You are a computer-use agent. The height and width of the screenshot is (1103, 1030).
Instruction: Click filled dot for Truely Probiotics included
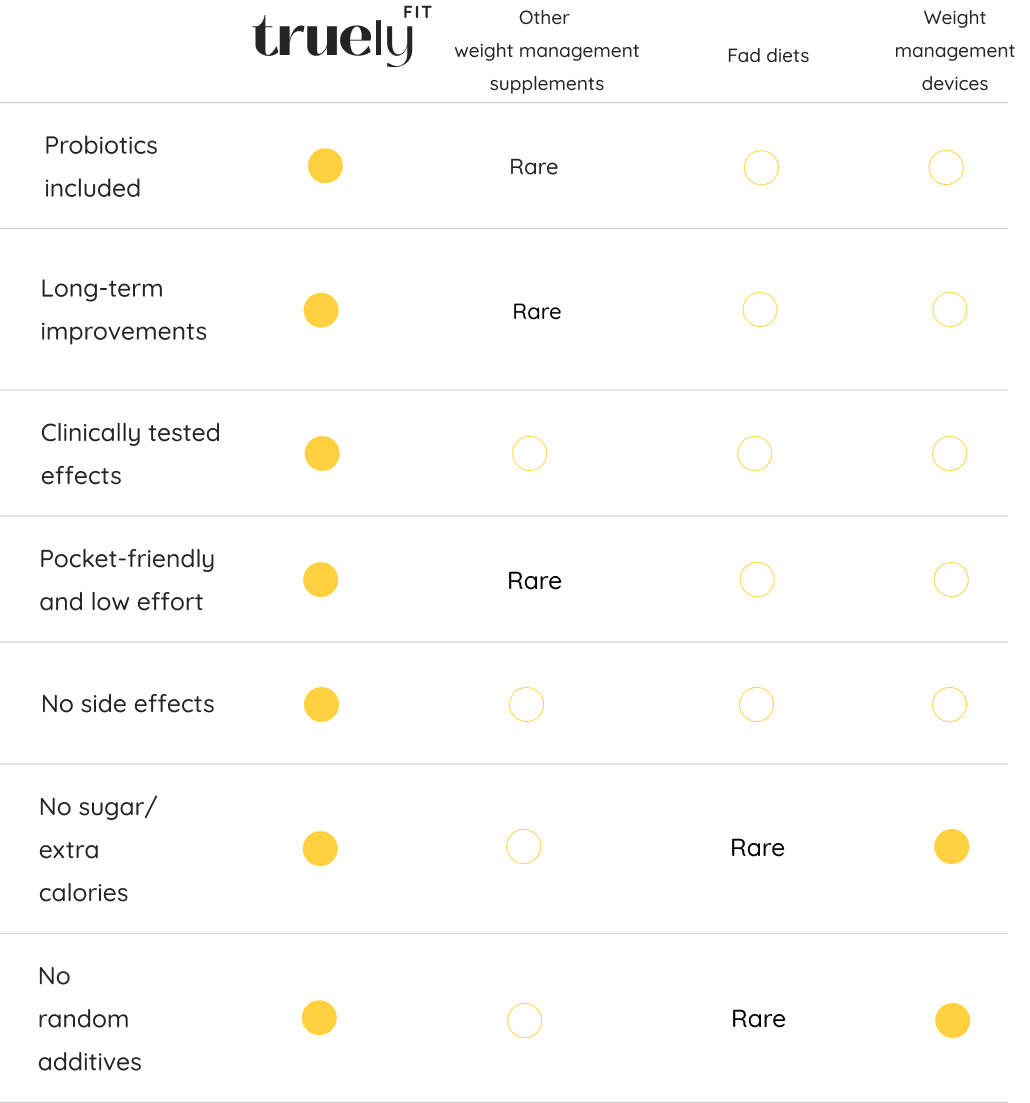pos(325,166)
